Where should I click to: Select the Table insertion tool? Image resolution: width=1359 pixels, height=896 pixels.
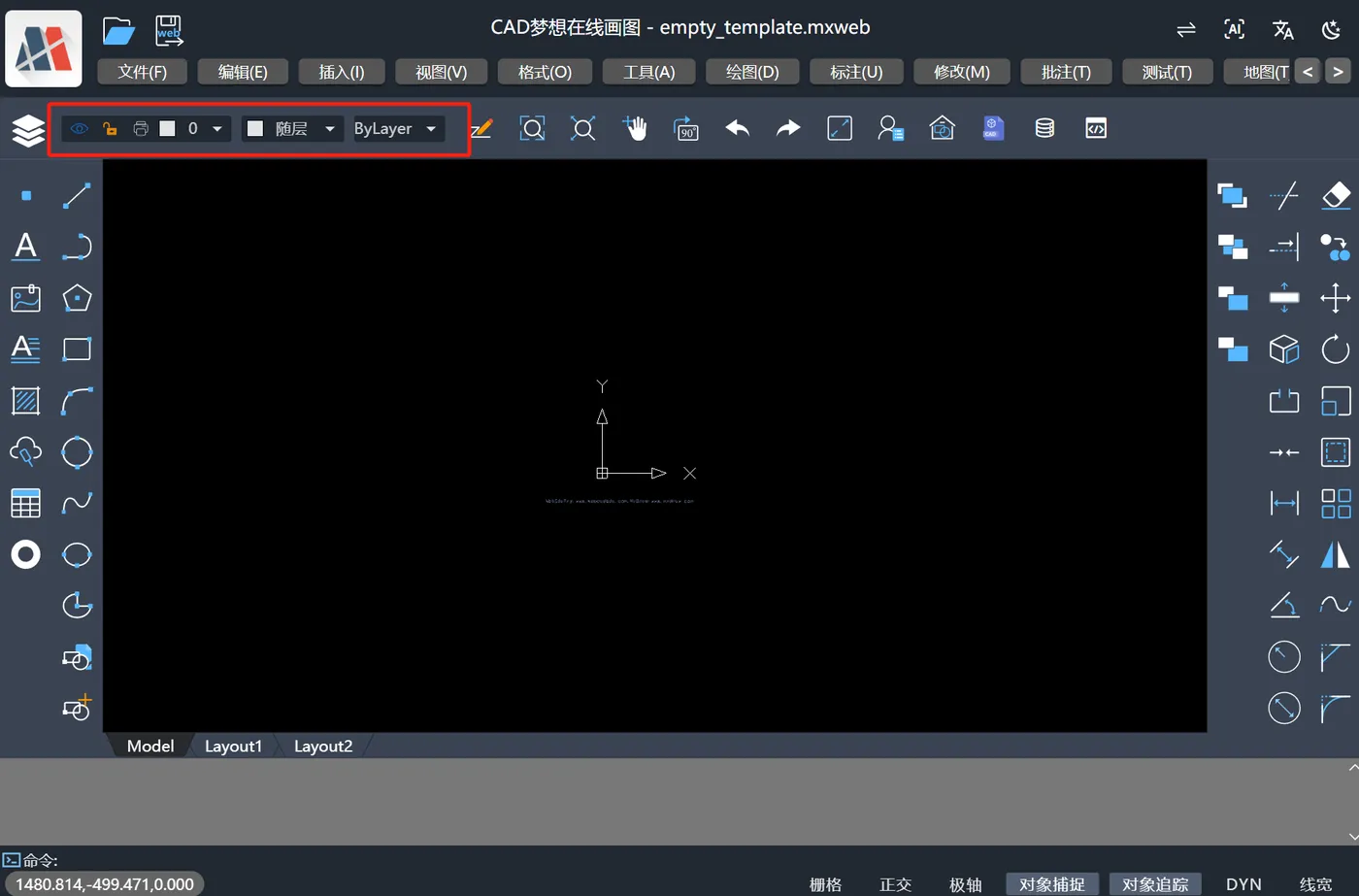[x=24, y=502]
